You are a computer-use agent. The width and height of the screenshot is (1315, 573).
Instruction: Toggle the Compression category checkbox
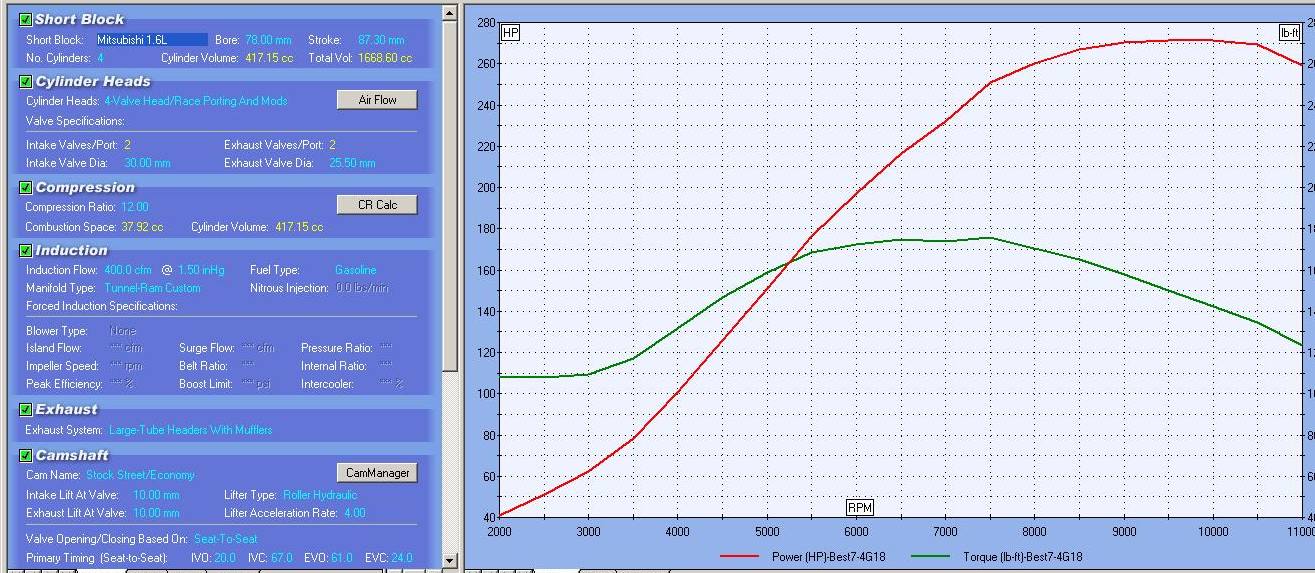pyautogui.click(x=26, y=187)
